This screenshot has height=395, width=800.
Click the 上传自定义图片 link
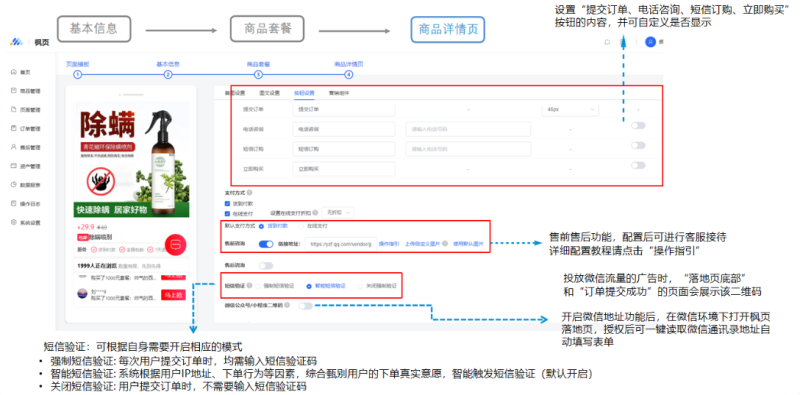click(x=423, y=244)
